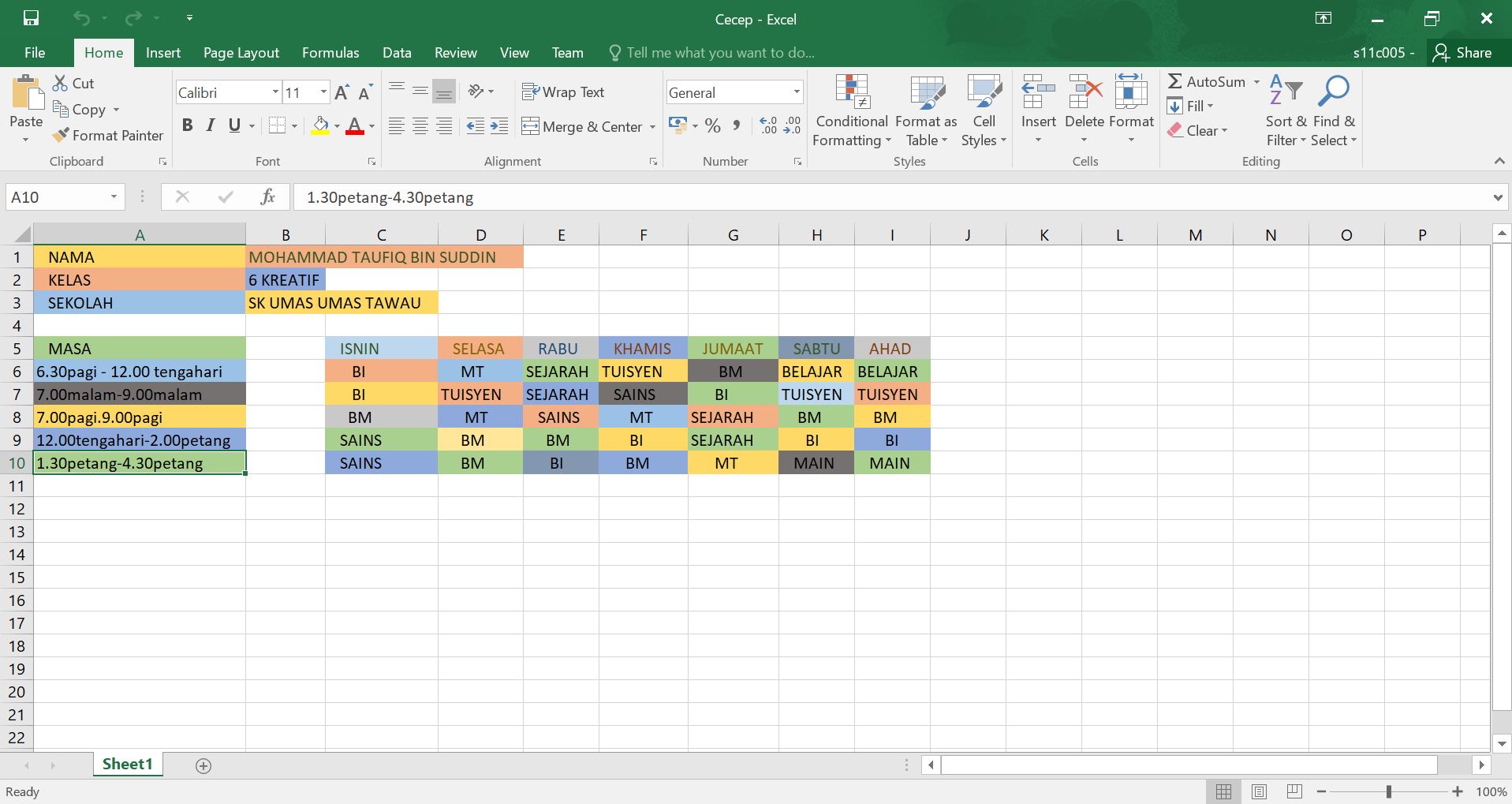Toggle Bold formatting

point(187,125)
